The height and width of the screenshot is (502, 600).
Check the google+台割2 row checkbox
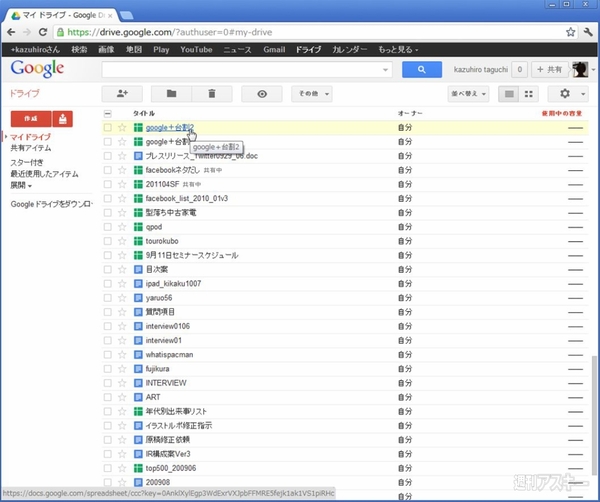click(x=108, y=128)
